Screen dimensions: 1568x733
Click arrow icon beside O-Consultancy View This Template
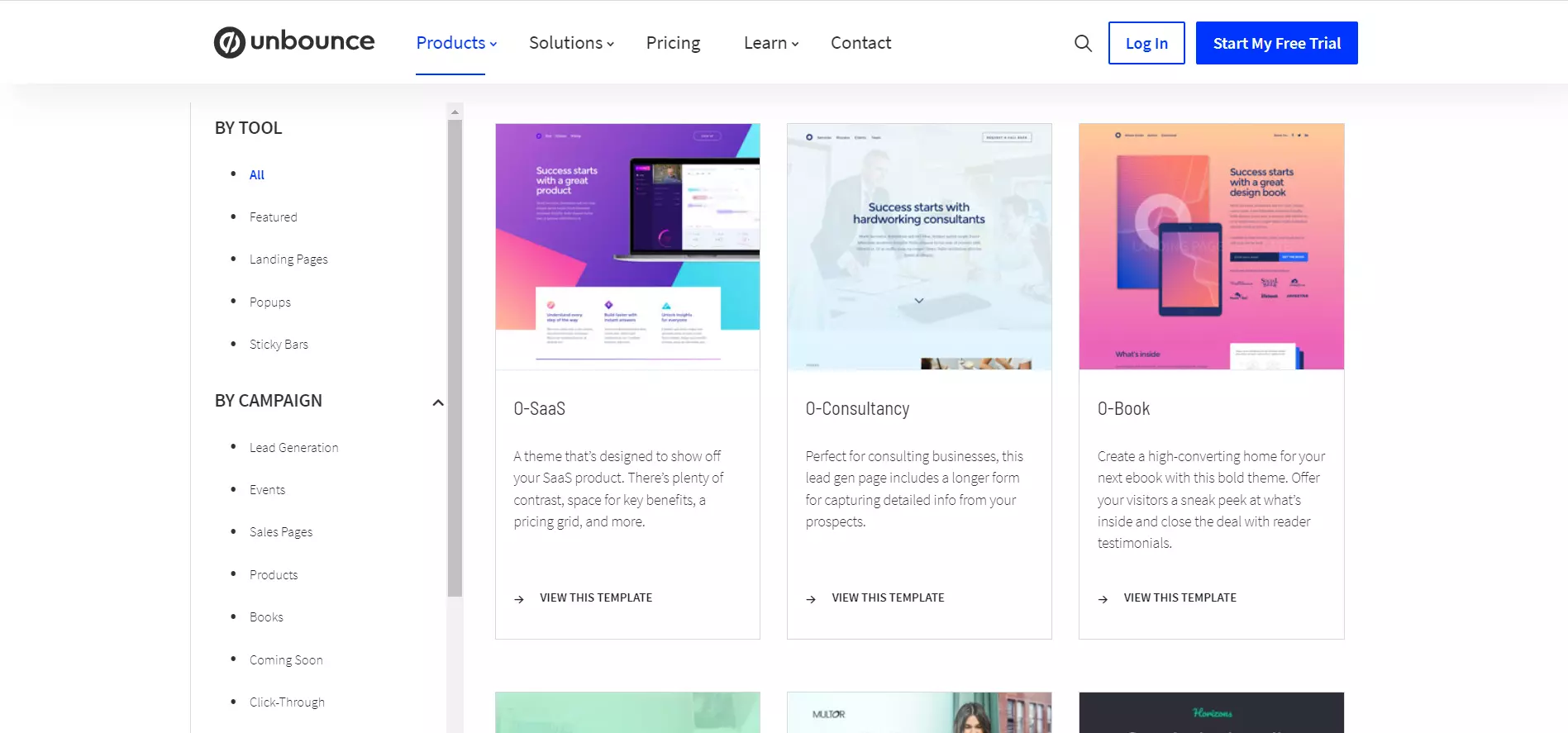[811, 599]
